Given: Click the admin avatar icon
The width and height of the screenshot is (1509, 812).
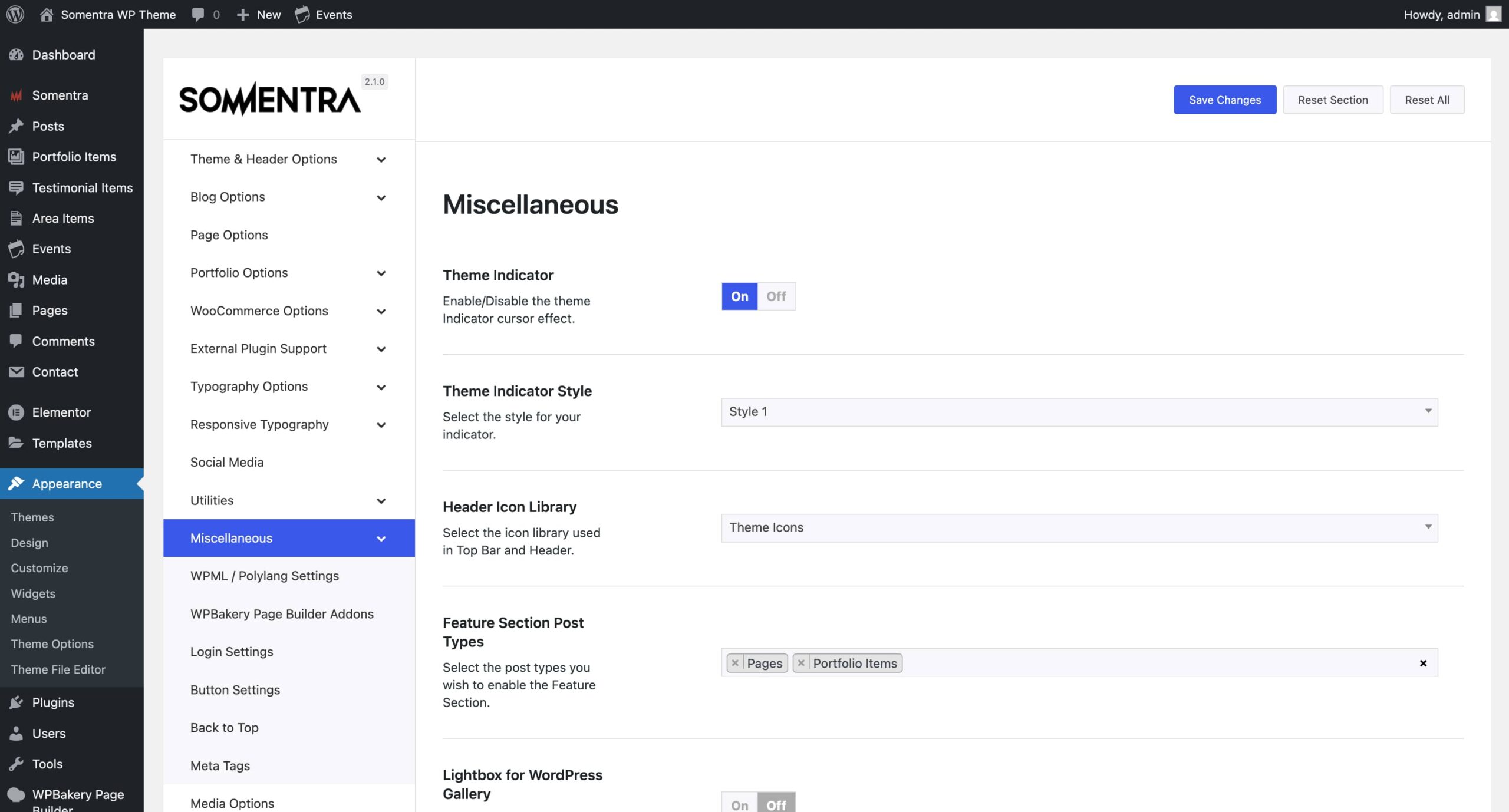Looking at the screenshot, I should [1493, 14].
